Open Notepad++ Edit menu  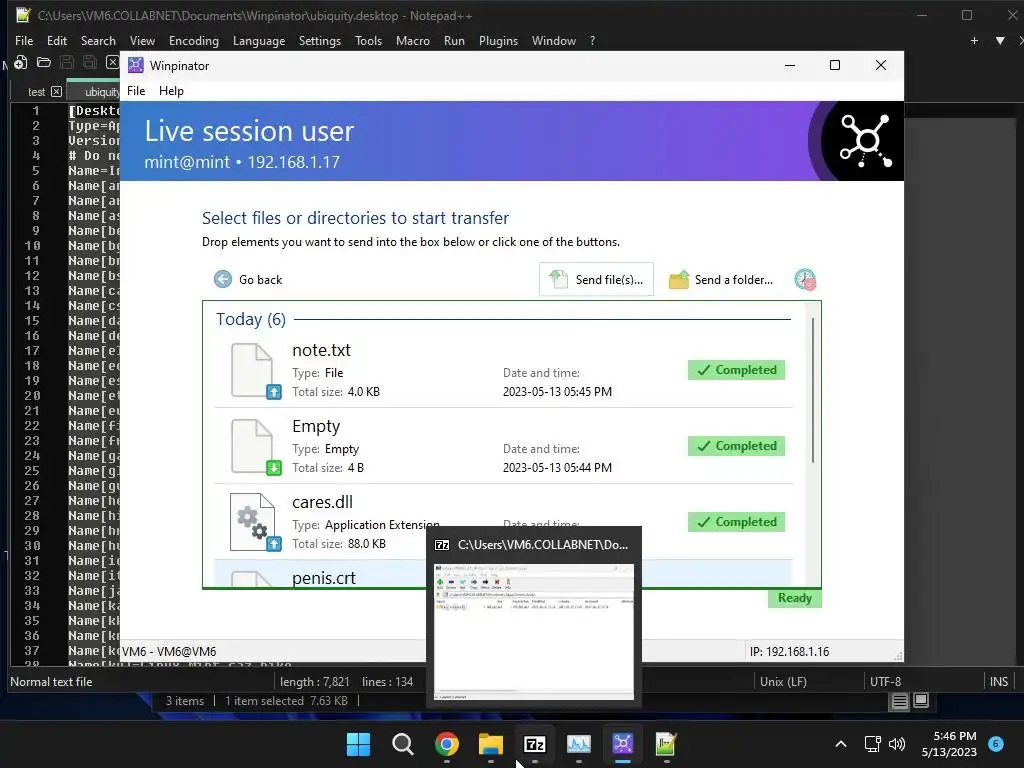pyautogui.click(x=57, y=40)
